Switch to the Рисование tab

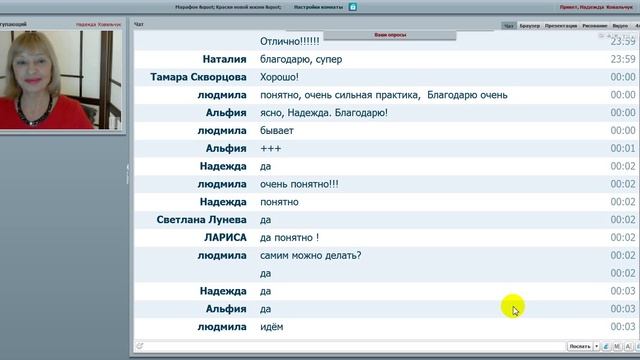595,26
